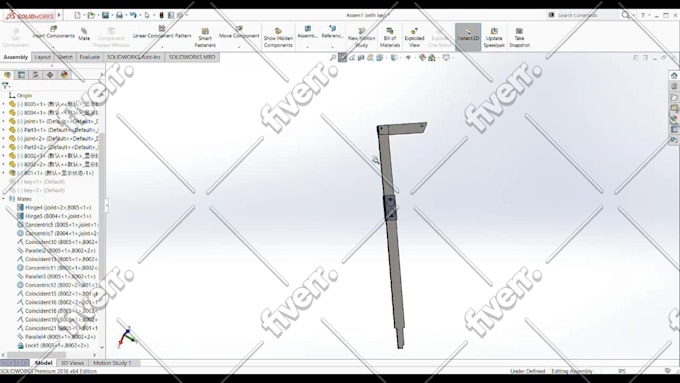
Task: Open the Help dropdown arrow
Action: pos(648,15)
